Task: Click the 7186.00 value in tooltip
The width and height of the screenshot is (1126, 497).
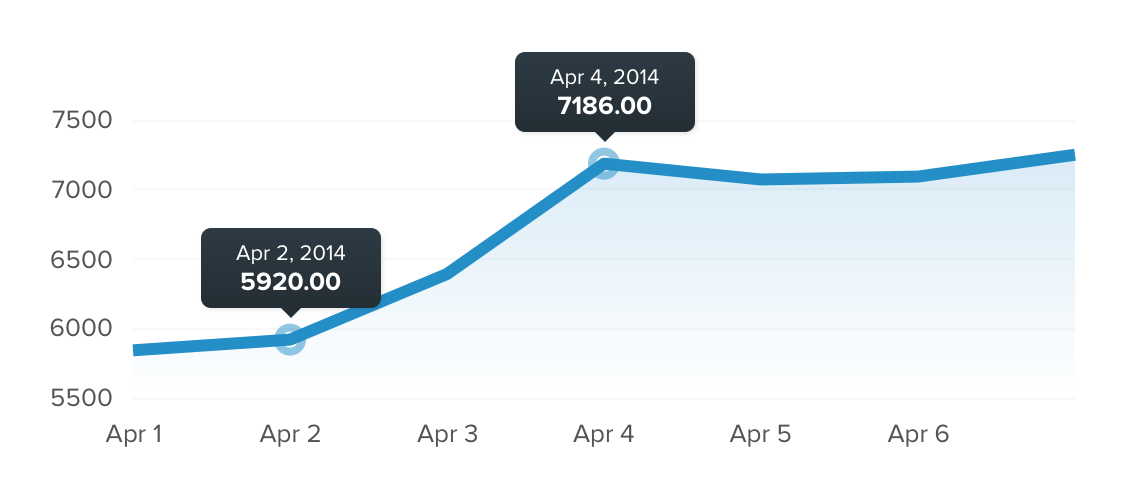Action: point(604,105)
